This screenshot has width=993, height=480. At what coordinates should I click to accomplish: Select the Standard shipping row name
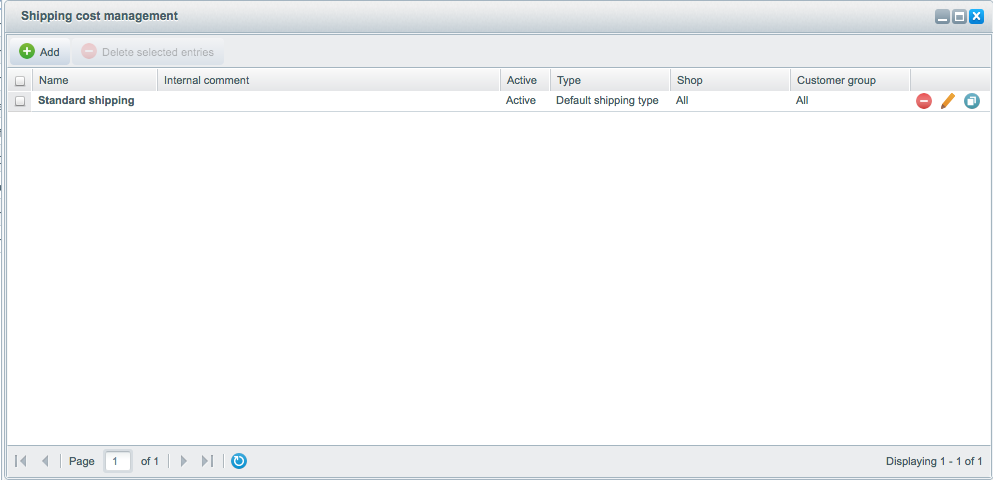click(x=86, y=101)
